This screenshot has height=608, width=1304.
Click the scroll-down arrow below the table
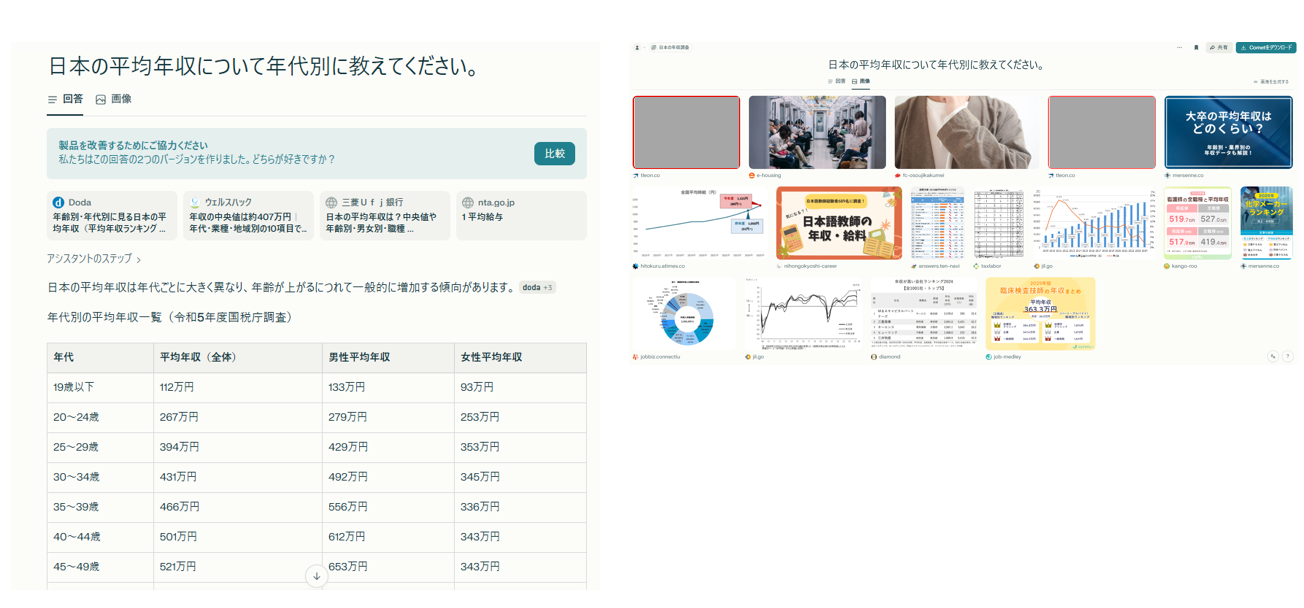click(316, 576)
